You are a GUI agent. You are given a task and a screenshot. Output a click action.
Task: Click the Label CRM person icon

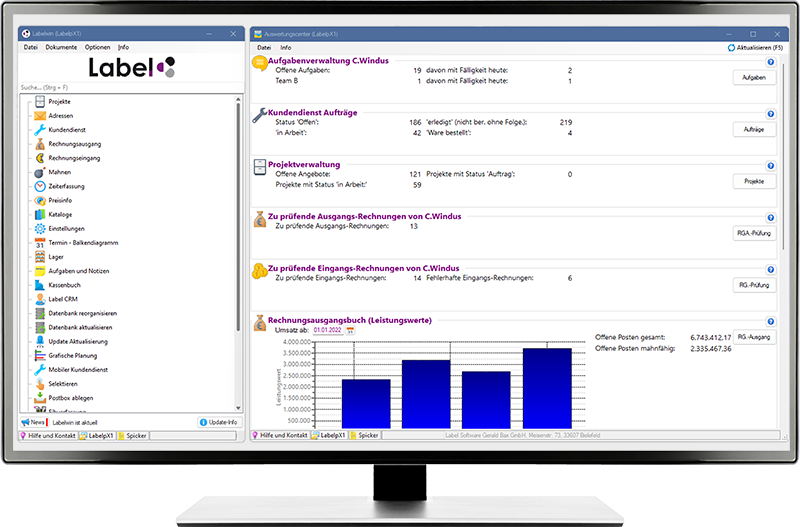pyautogui.click(x=40, y=299)
